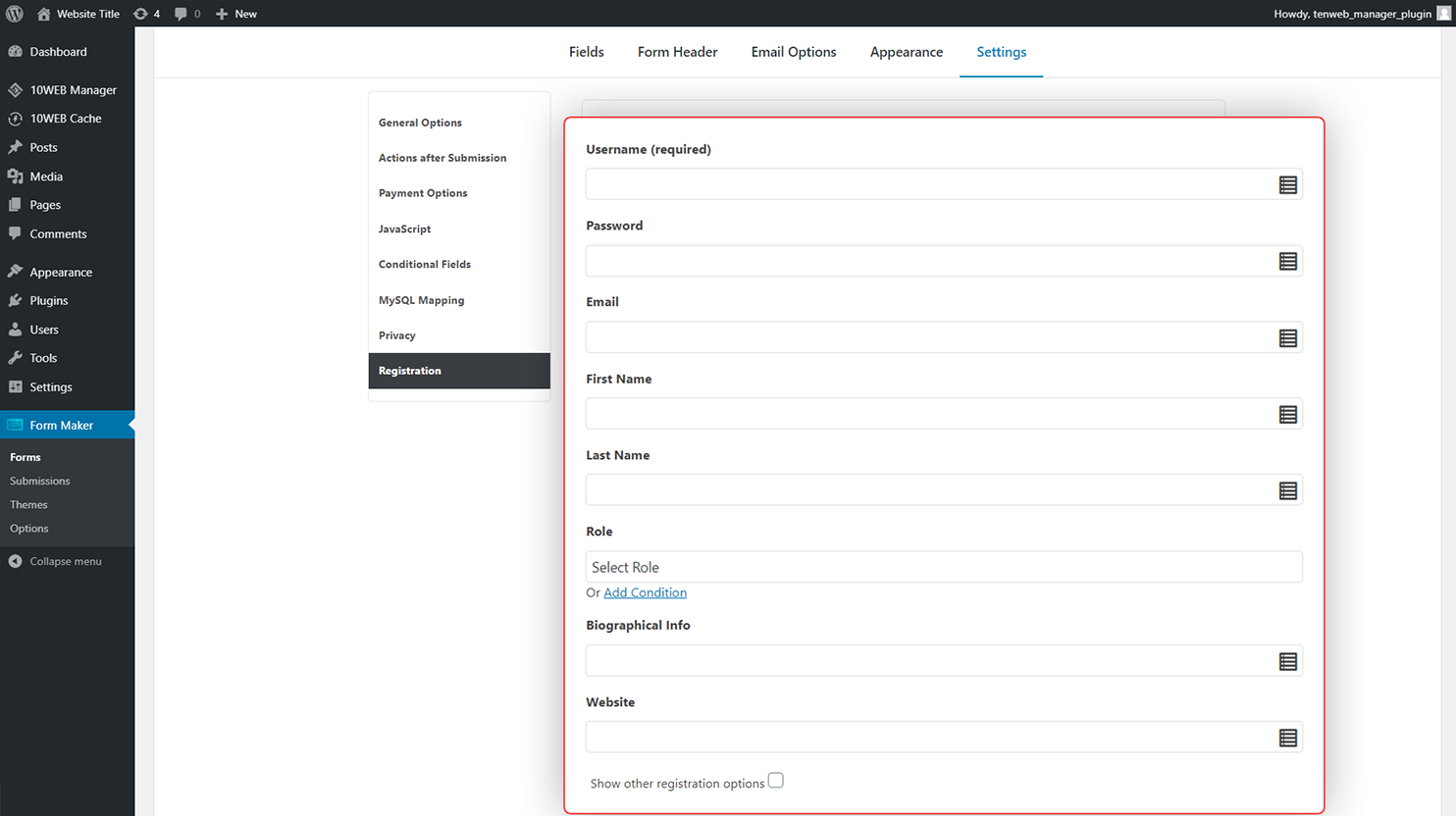1456x816 pixels.
Task: Click the Password input field
Action: pyautogui.click(x=944, y=261)
